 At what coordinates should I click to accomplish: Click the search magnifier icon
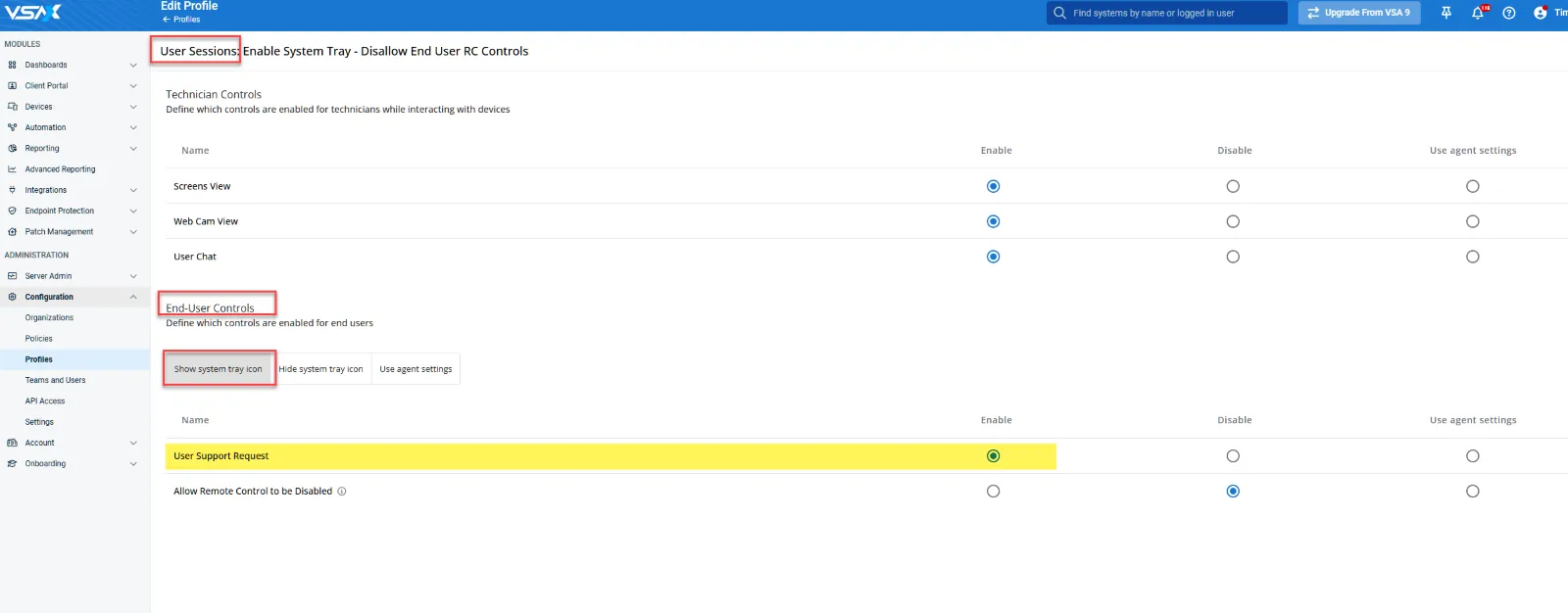click(1059, 13)
